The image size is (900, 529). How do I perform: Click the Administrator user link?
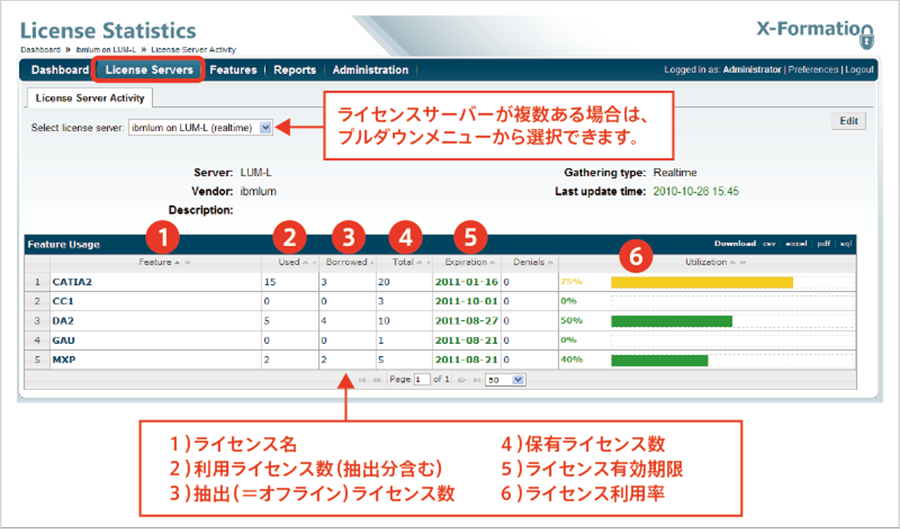[752, 69]
